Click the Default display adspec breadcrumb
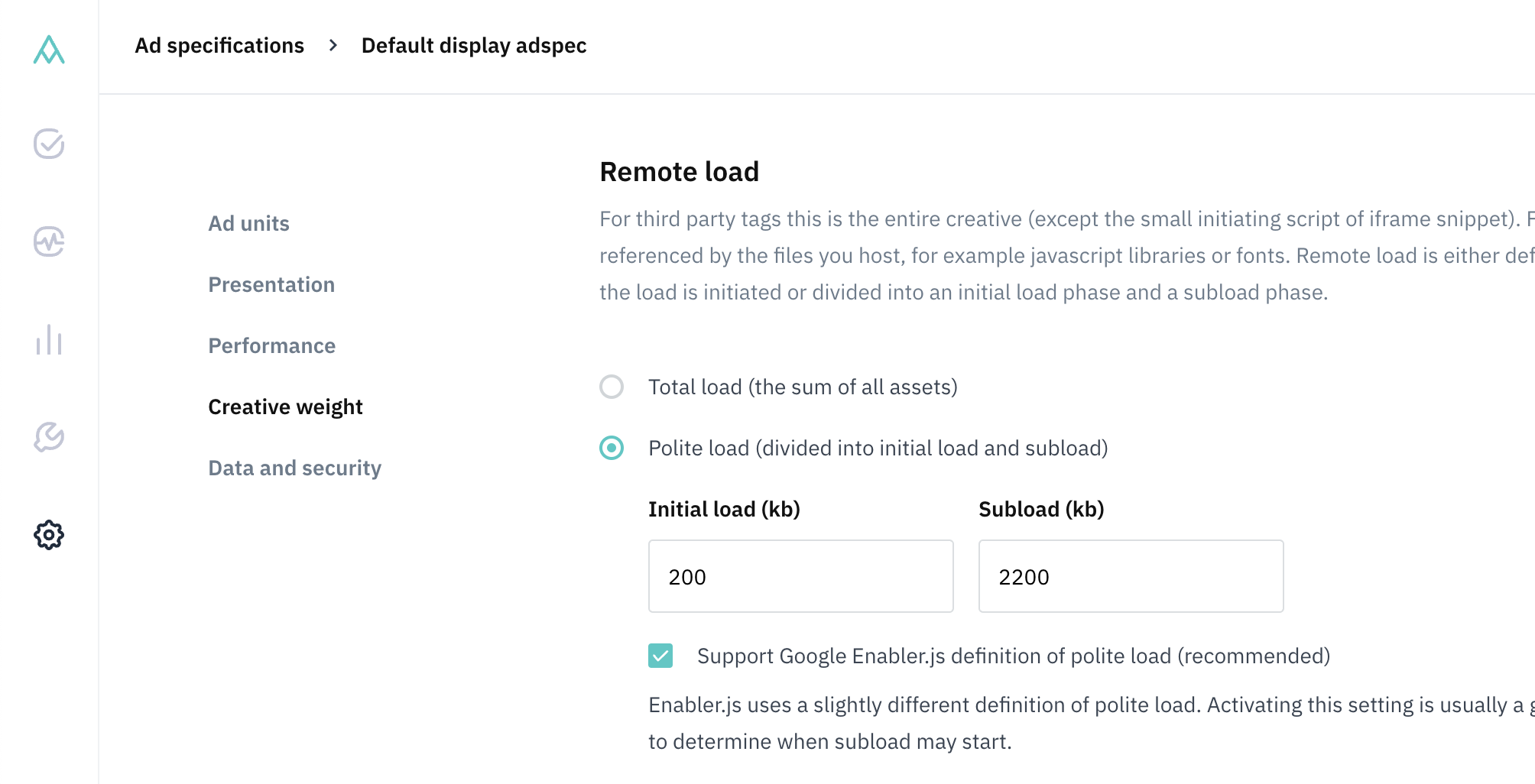The width and height of the screenshot is (1535, 784). pyautogui.click(x=474, y=45)
